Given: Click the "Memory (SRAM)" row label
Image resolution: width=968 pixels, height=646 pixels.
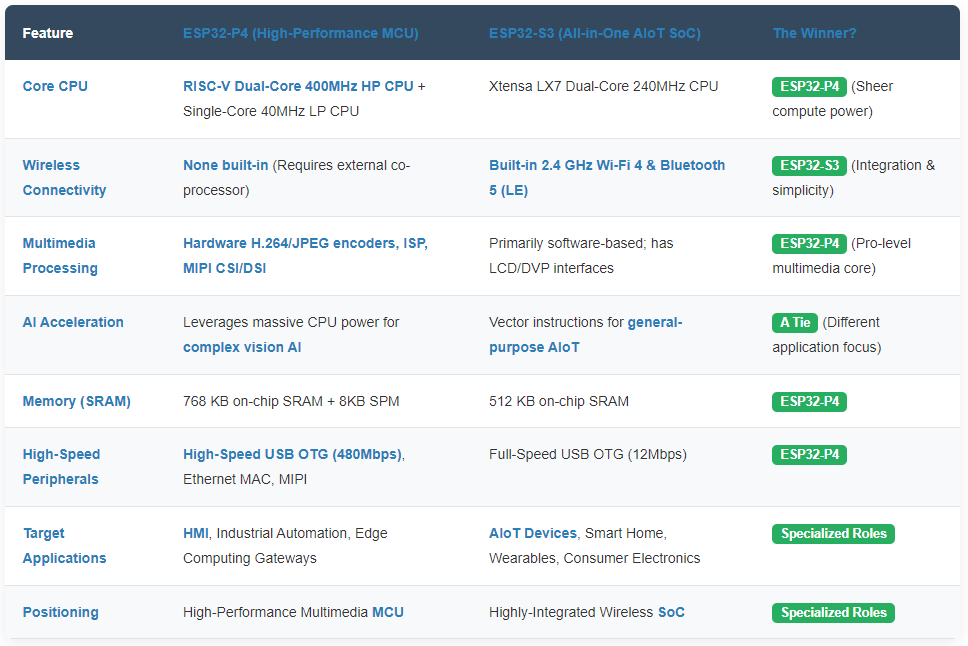Looking at the screenshot, I should tap(76, 401).
